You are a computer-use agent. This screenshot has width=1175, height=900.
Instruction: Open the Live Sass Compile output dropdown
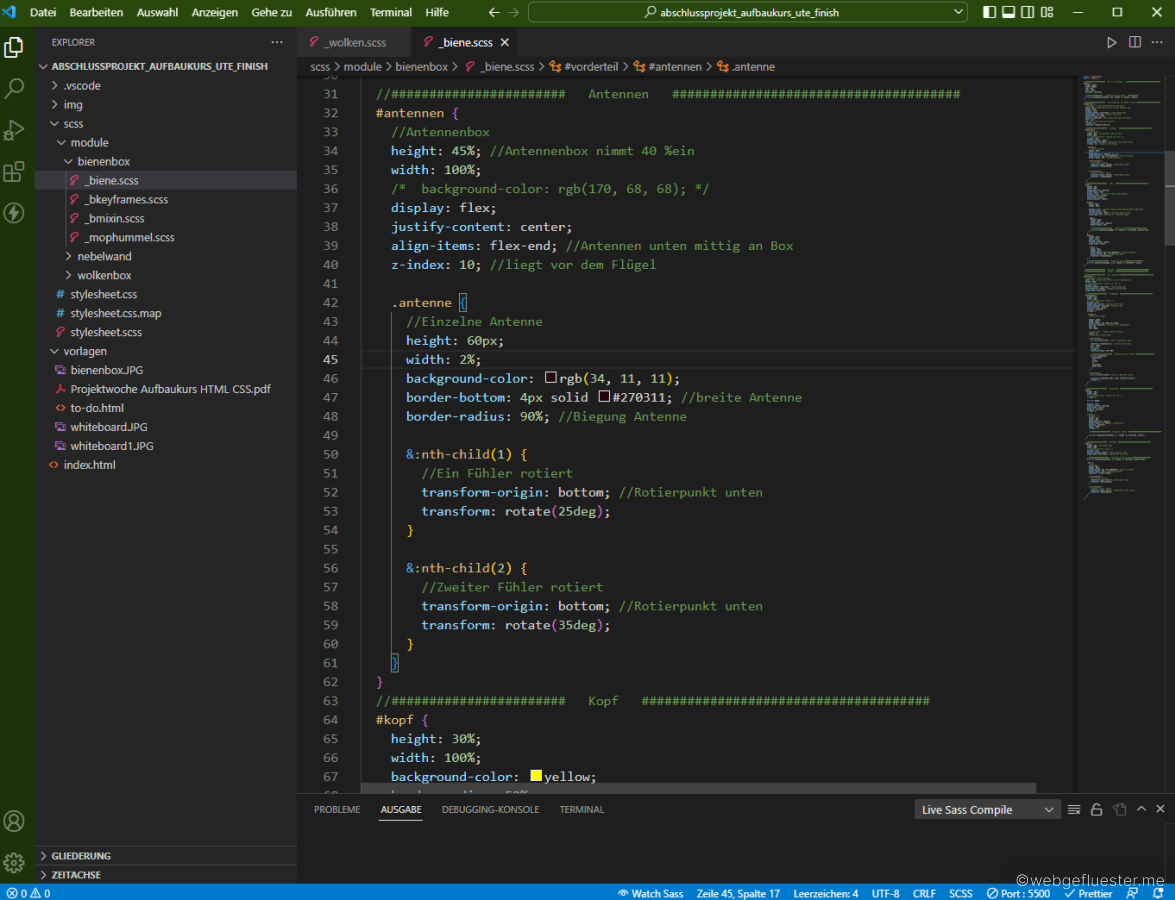coord(988,810)
